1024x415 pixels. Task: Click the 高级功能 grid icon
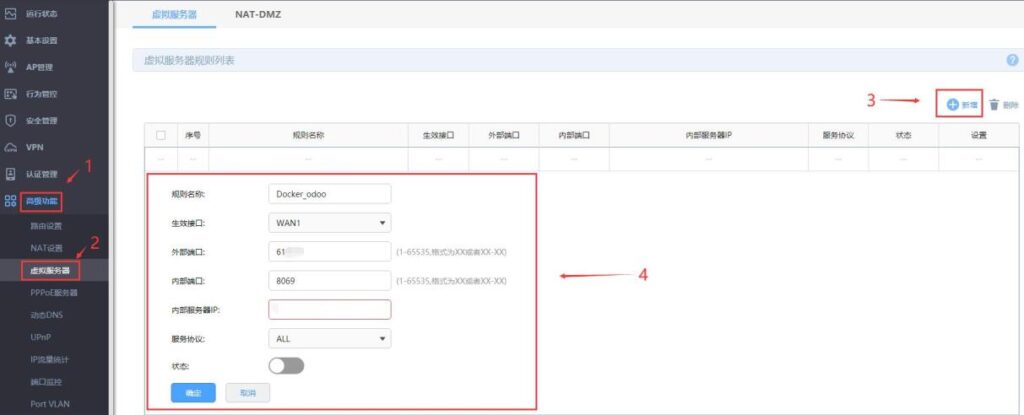(10, 201)
